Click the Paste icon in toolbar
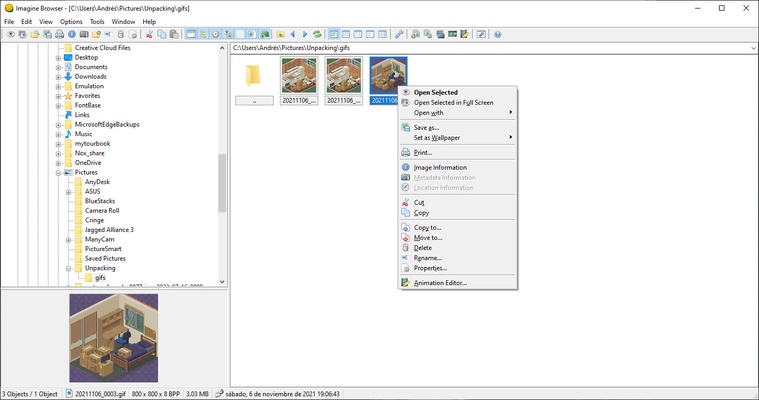Image resolution: width=759 pixels, height=400 pixels. click(174, 34)
